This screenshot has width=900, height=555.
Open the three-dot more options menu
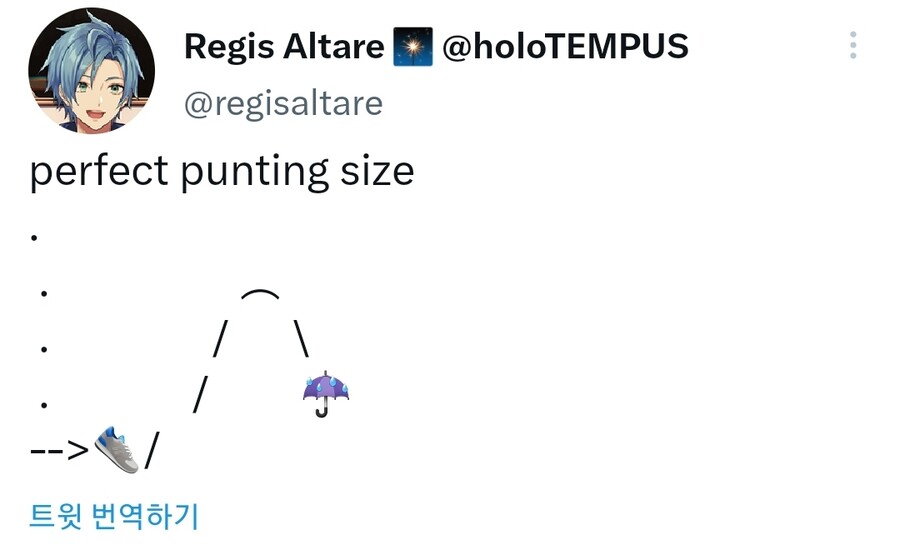pos(853,45)
